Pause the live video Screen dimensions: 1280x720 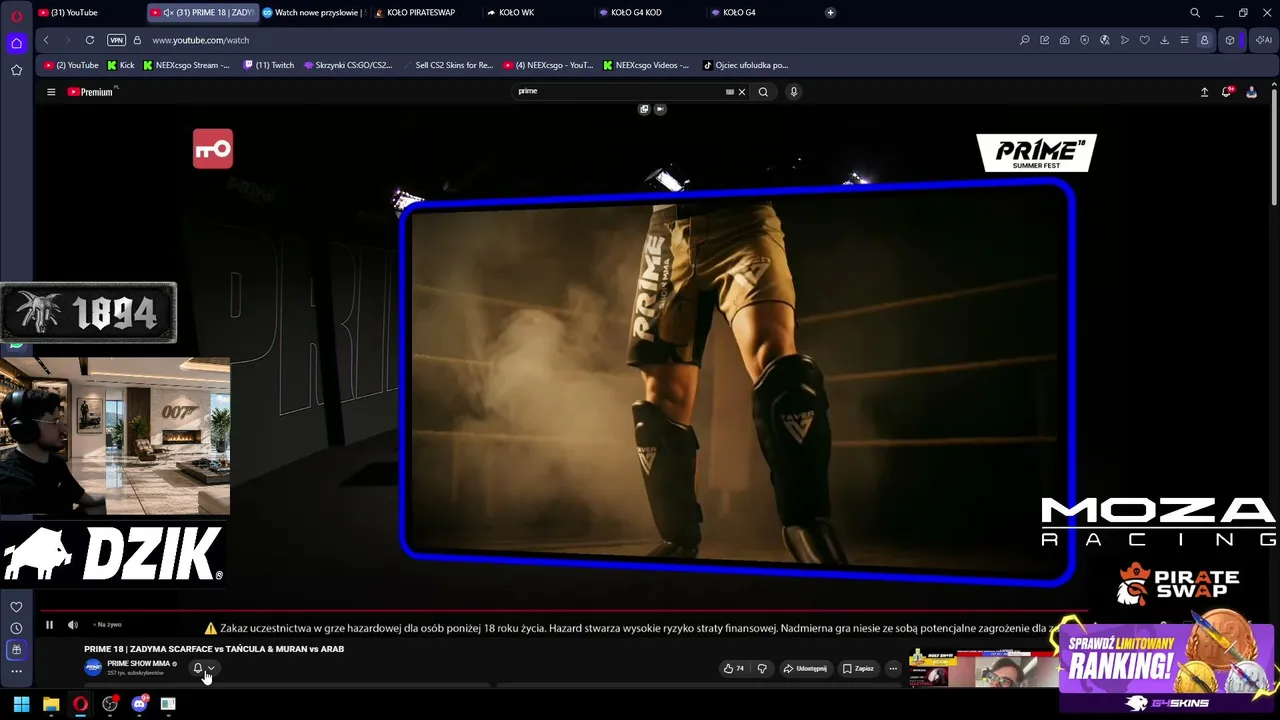pyautogui.click(x=49, y=625)
